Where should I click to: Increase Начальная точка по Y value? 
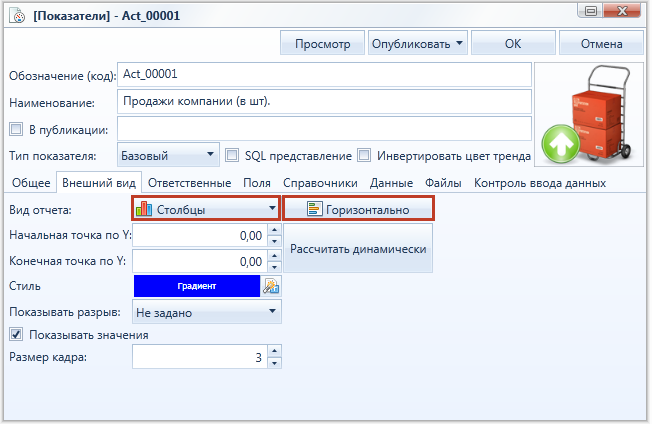[x=274, y=229]
